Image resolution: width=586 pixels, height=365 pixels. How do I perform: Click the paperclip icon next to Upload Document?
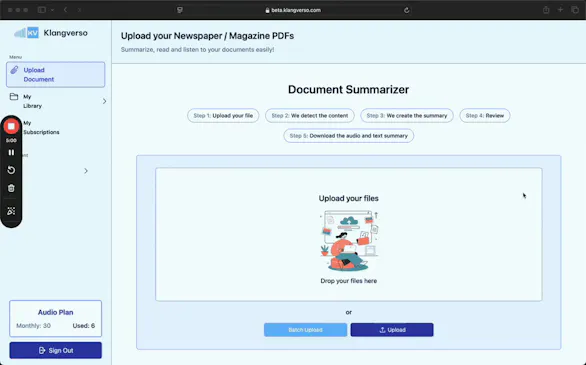[x=14, y=70]
